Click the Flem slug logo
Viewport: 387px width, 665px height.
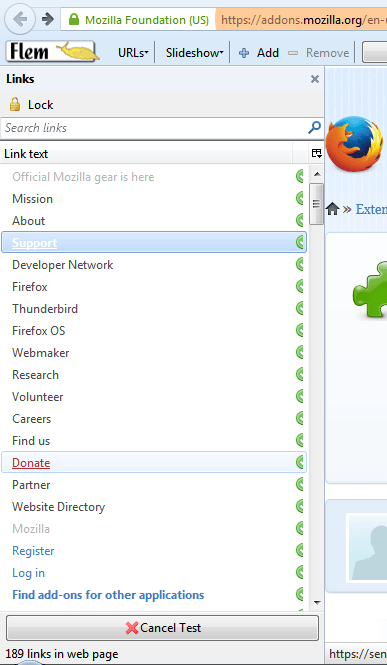[53, 52]
